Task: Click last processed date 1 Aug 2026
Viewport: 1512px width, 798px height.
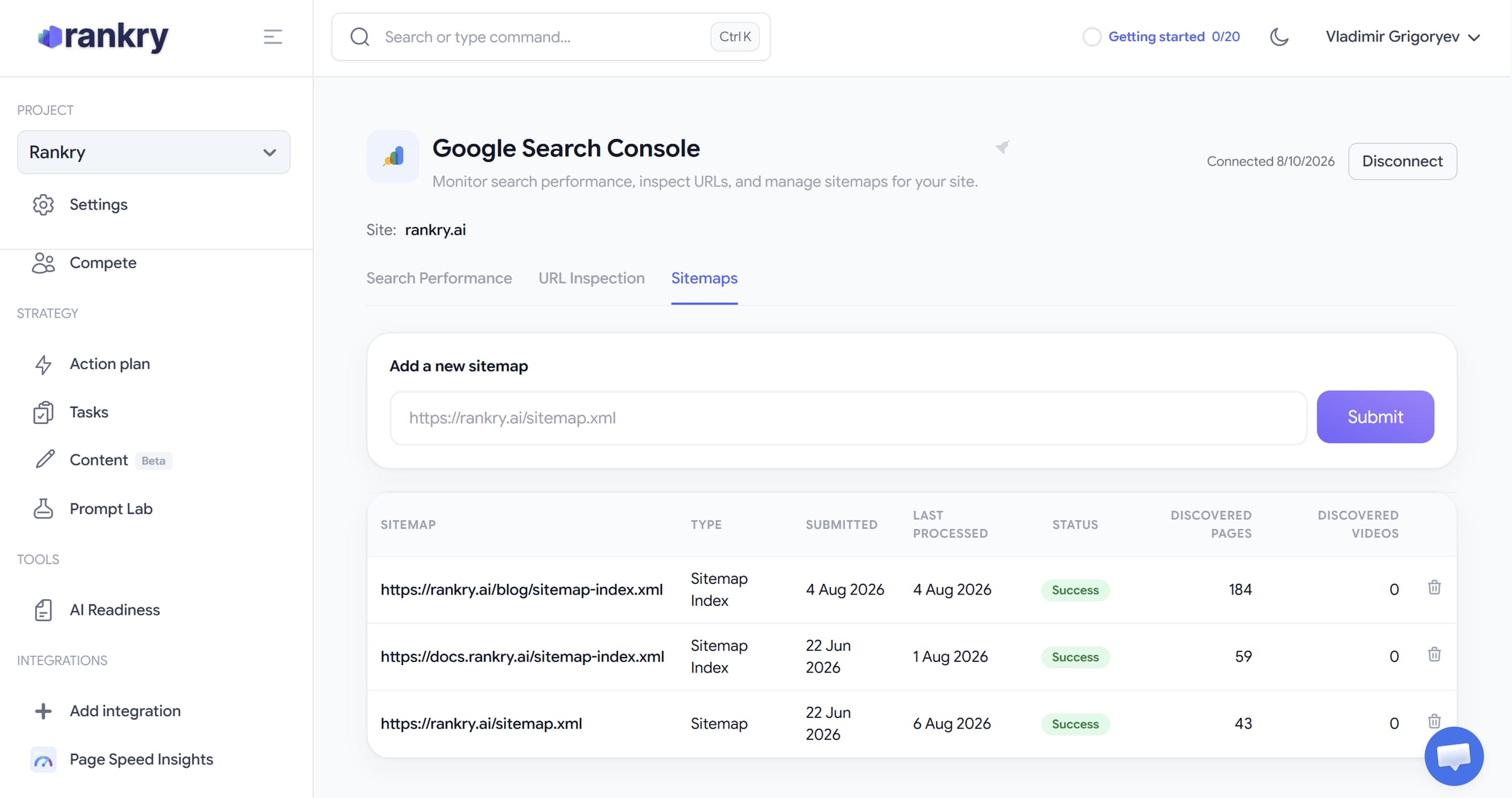Action: click(950, 656)
